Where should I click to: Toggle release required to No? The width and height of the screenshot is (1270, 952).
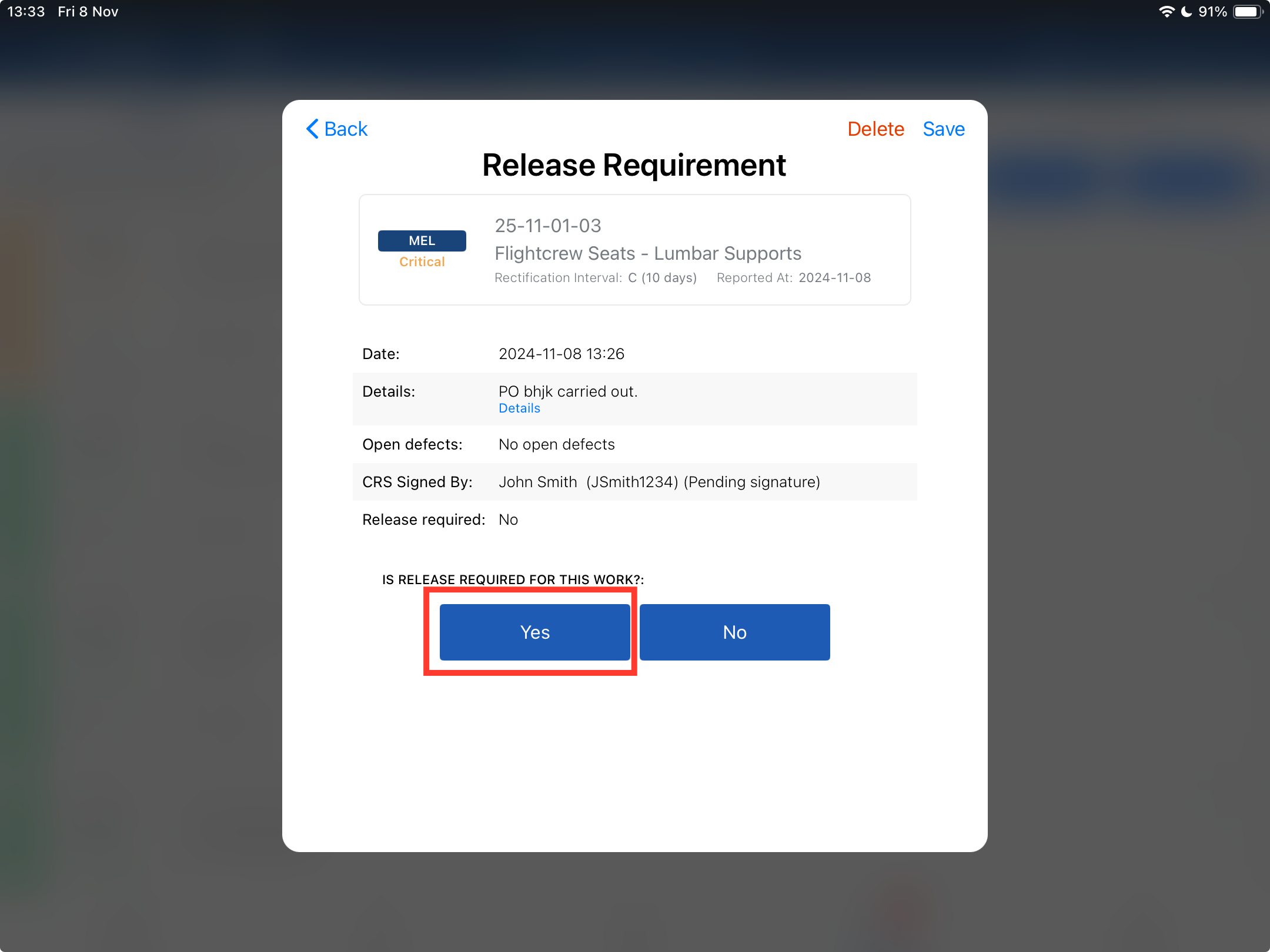tap(734, 632)
